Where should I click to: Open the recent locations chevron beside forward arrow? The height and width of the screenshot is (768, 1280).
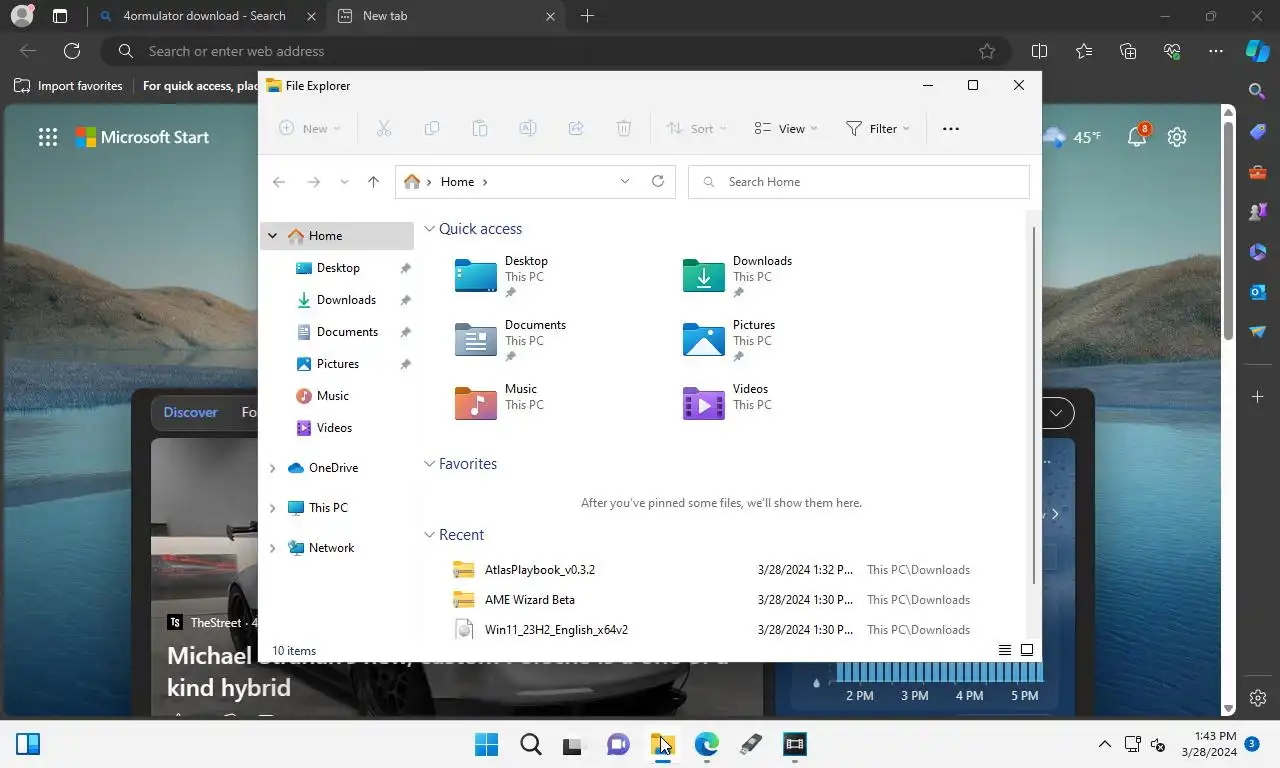(344, 182)
